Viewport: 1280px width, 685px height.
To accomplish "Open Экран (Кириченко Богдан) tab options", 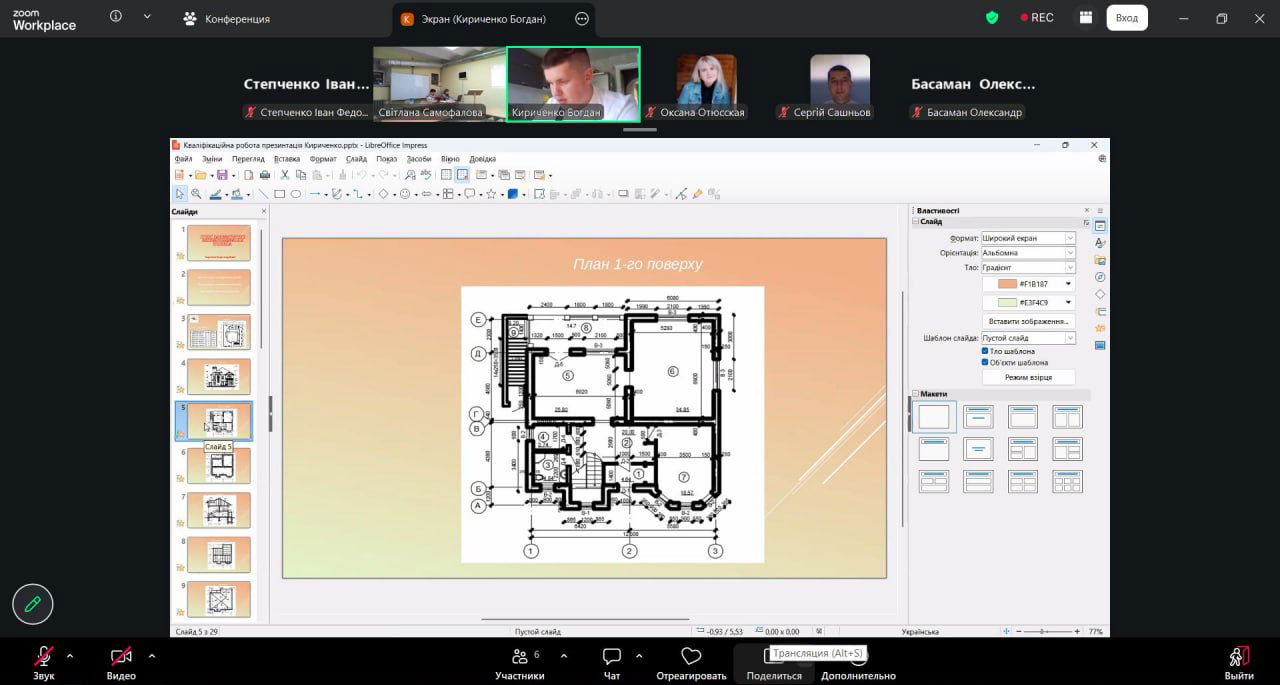I will tap(582, 18).
